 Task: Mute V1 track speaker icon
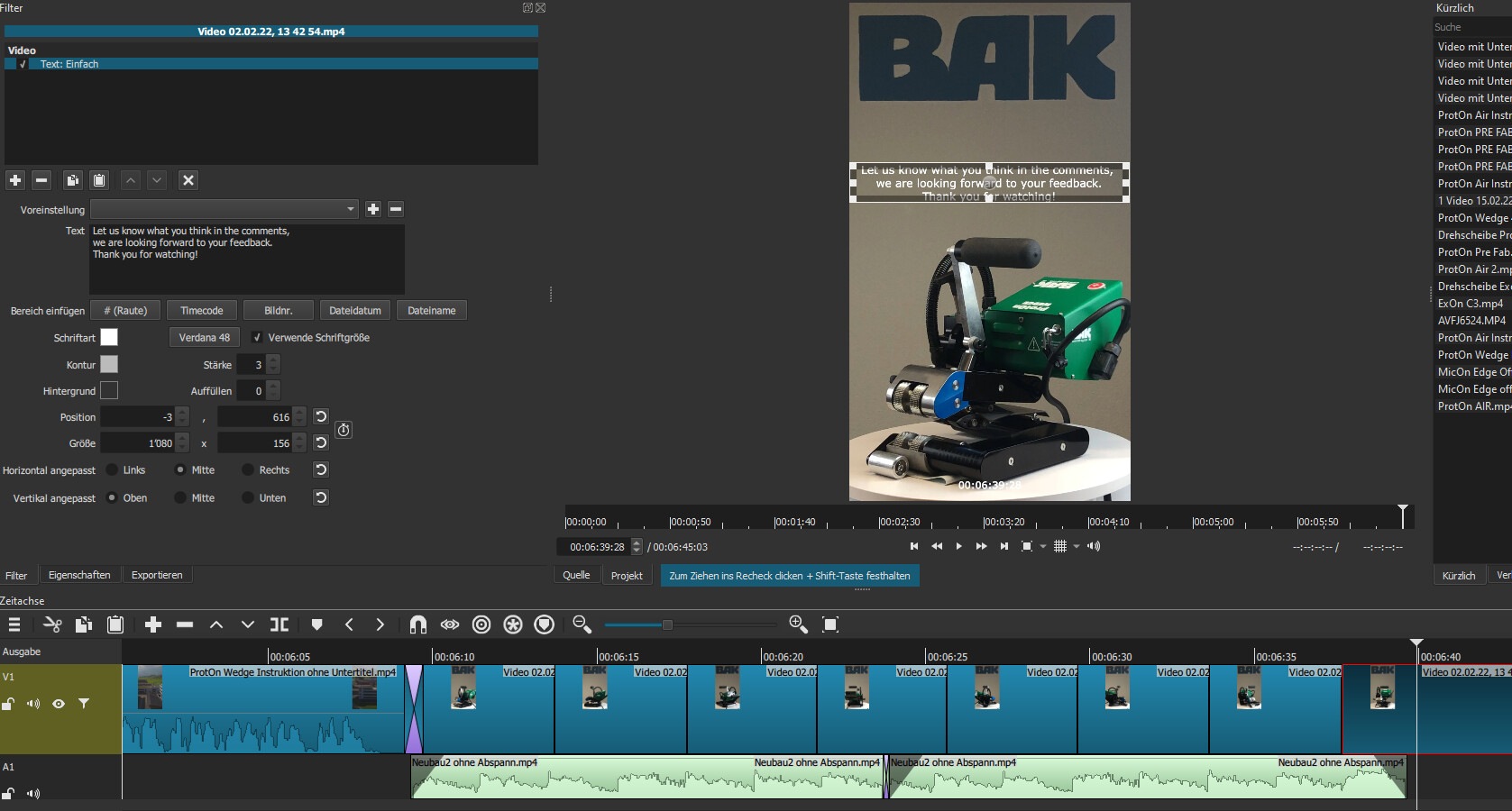click(x=33, y=704)
